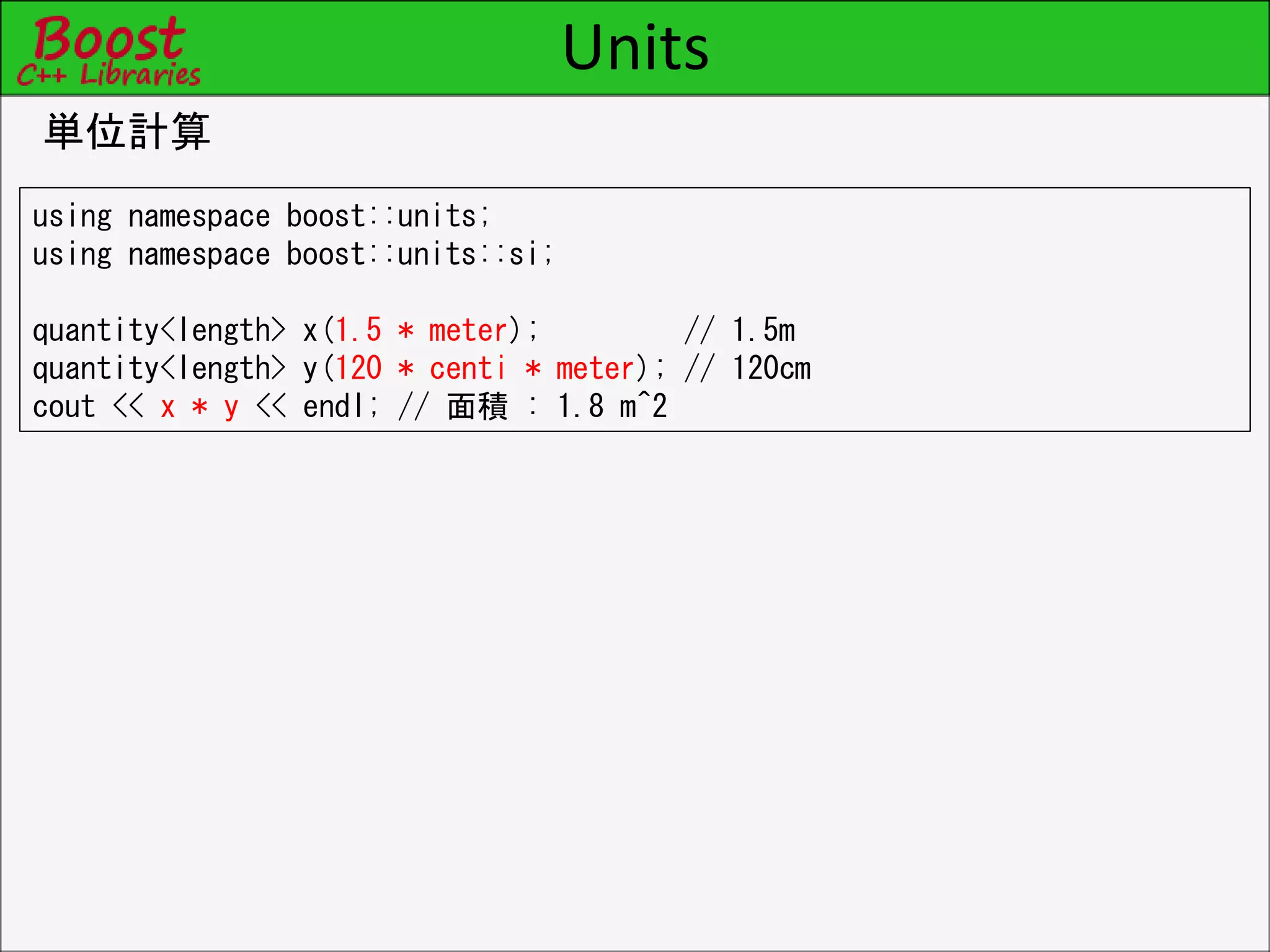Click the heading '単位計算'
The width and height of the screenshot is (1270, 952).
pos(128,131)
